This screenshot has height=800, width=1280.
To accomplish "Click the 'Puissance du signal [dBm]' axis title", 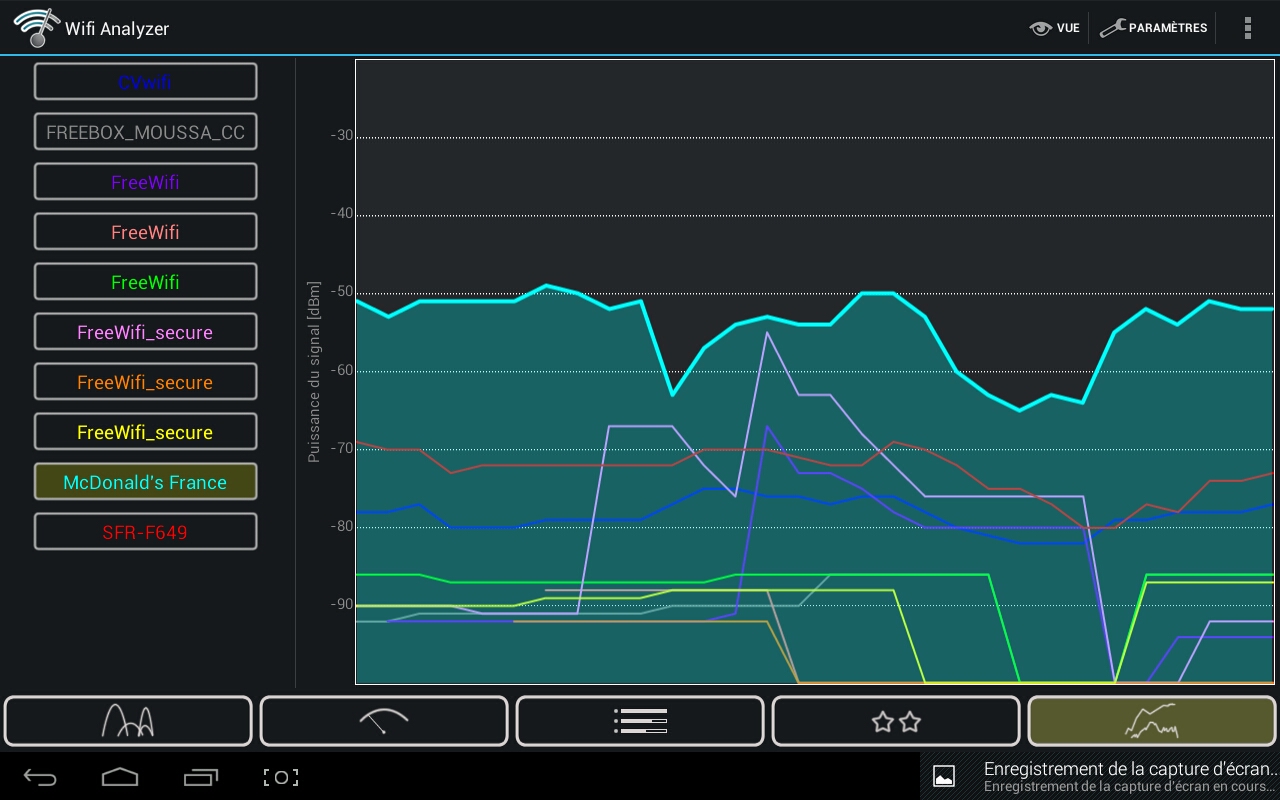I will pos(314,372).
